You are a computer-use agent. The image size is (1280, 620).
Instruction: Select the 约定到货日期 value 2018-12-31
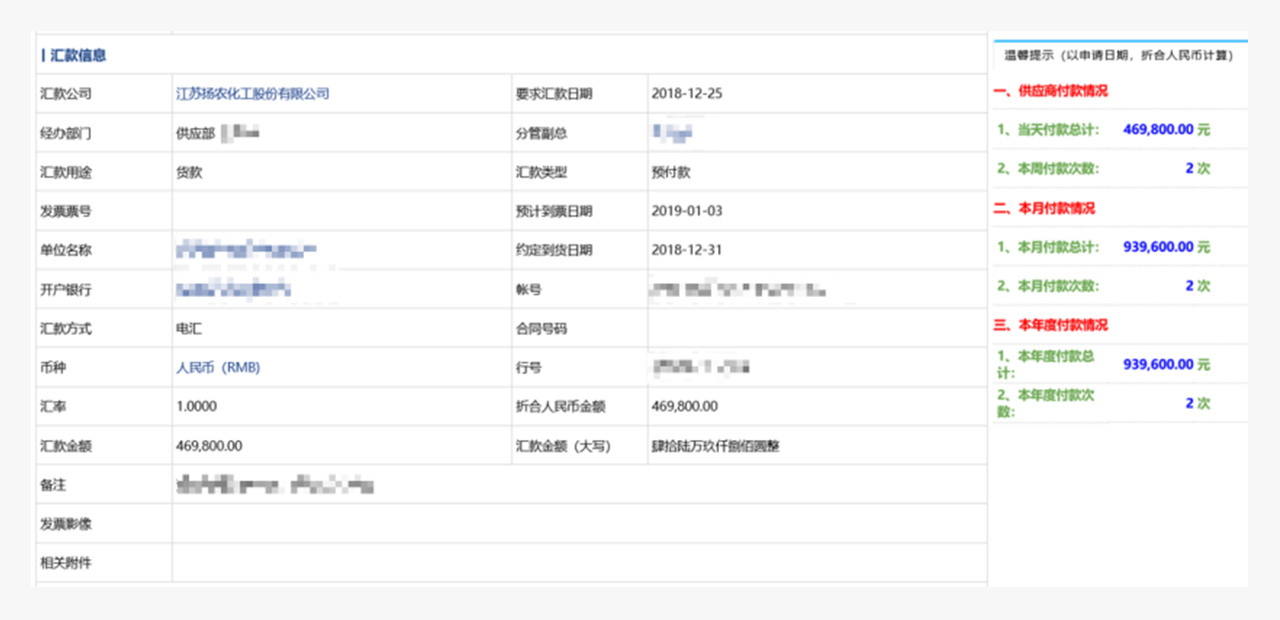click(x=686, y=250)
